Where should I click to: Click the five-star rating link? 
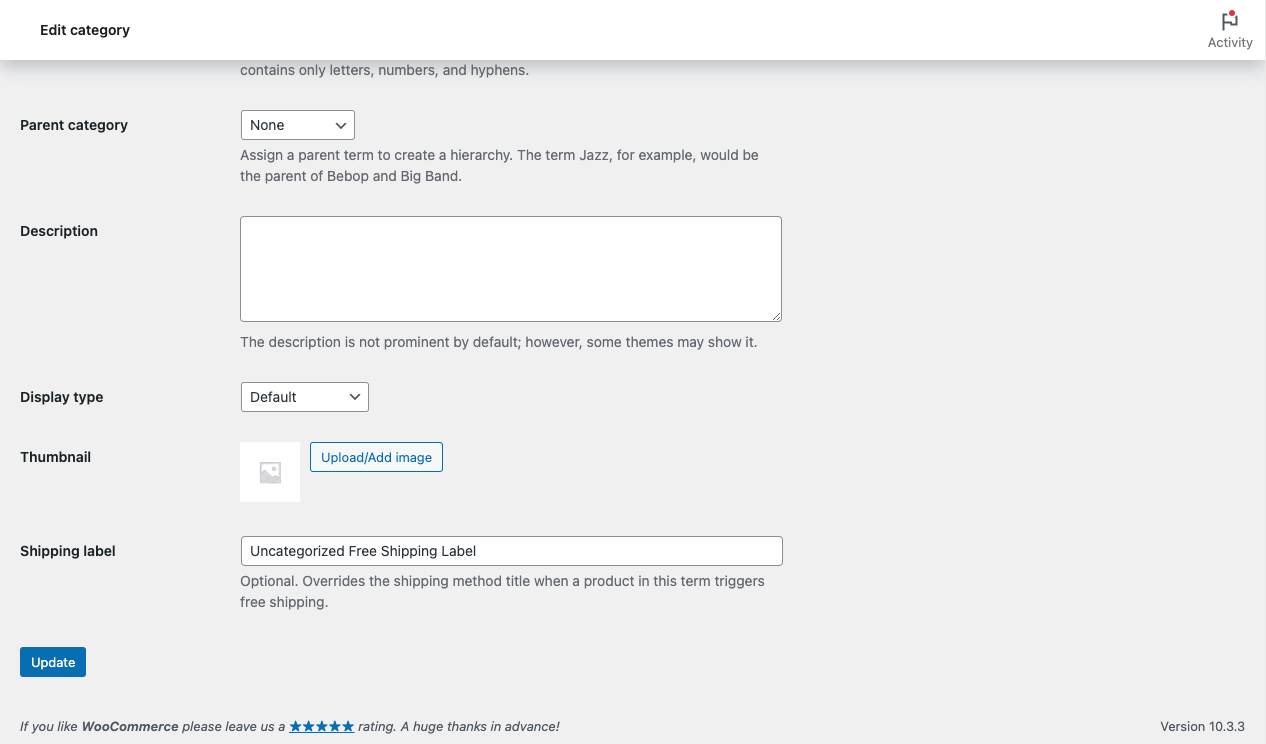[321, 727]
